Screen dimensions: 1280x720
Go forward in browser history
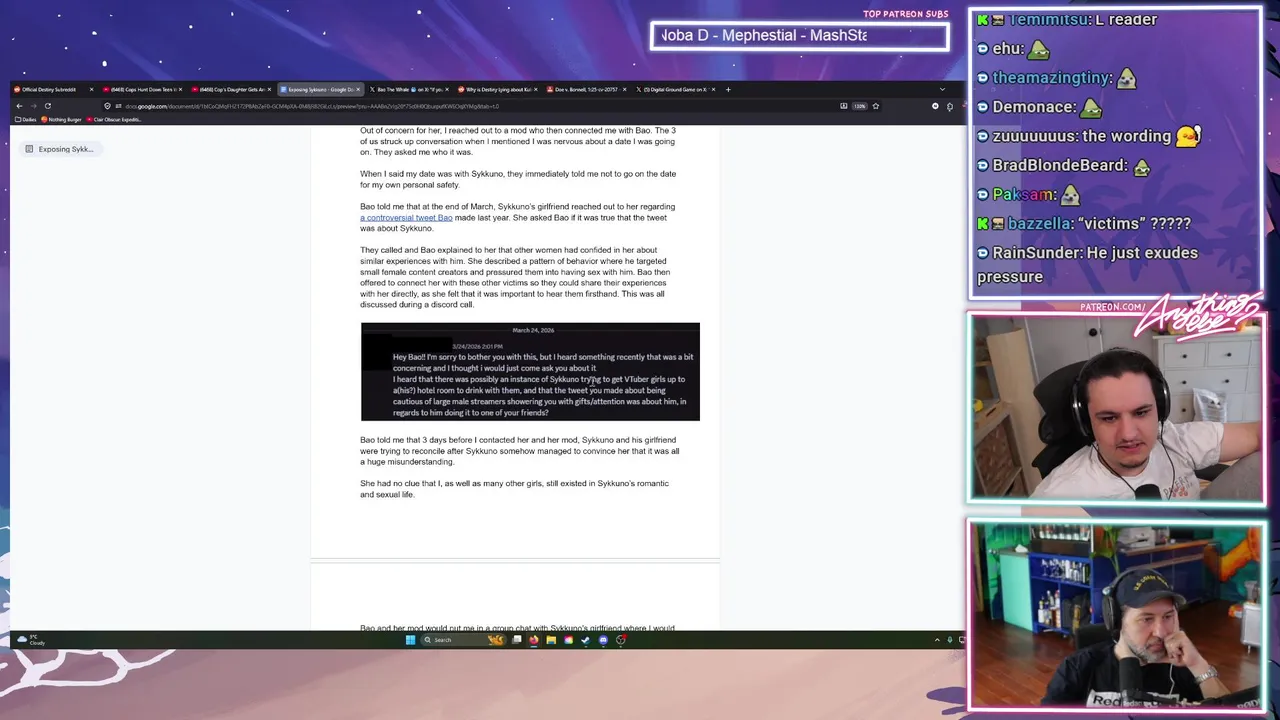pos(33,106)
